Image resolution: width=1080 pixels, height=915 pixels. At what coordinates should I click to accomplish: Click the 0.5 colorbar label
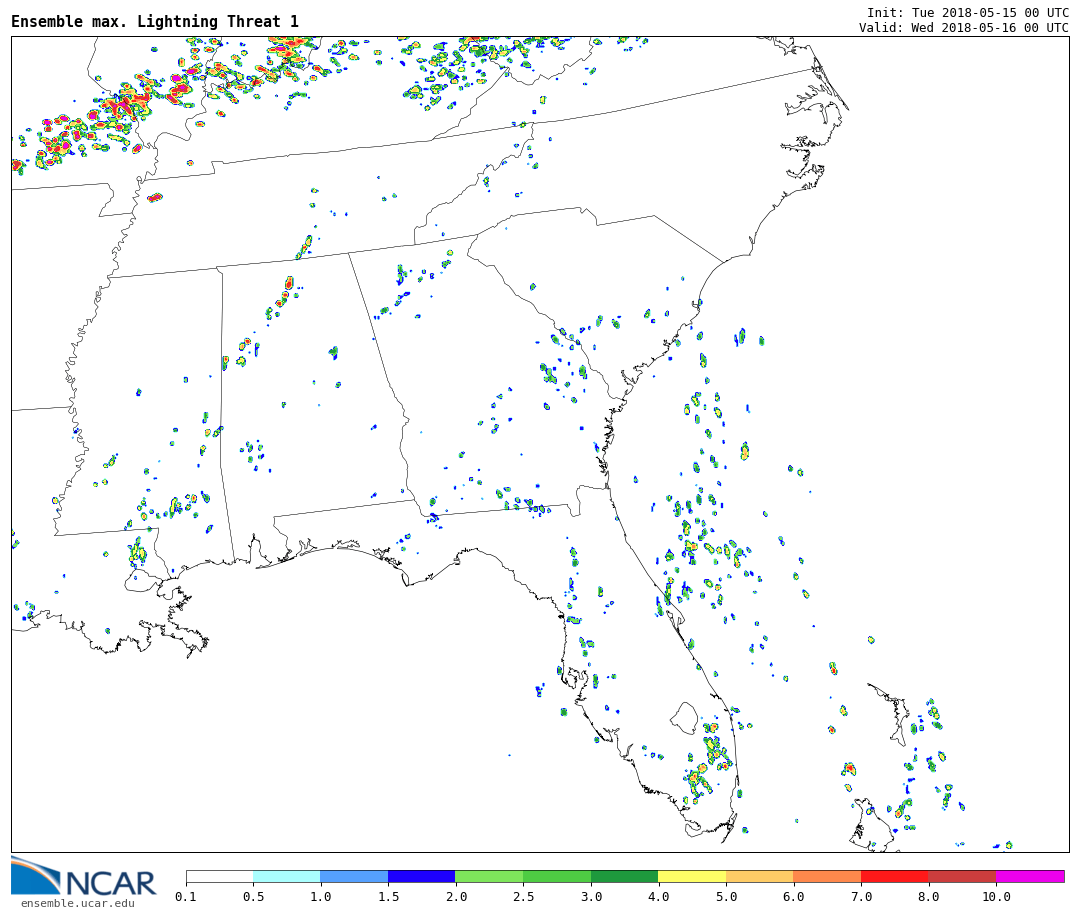click(x=253, y=897)
